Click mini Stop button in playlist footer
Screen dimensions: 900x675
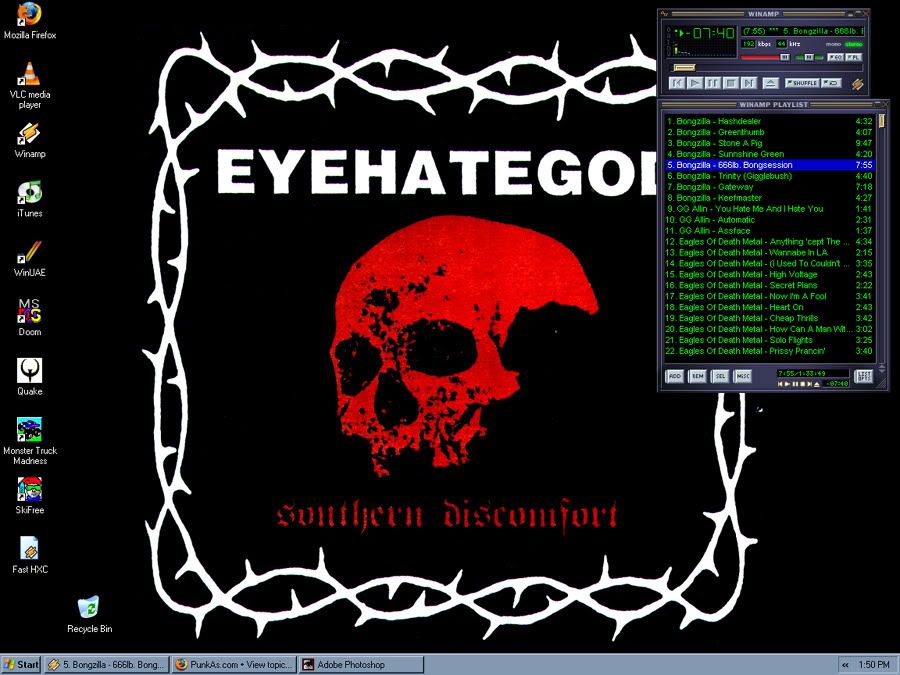click(802, 384)
